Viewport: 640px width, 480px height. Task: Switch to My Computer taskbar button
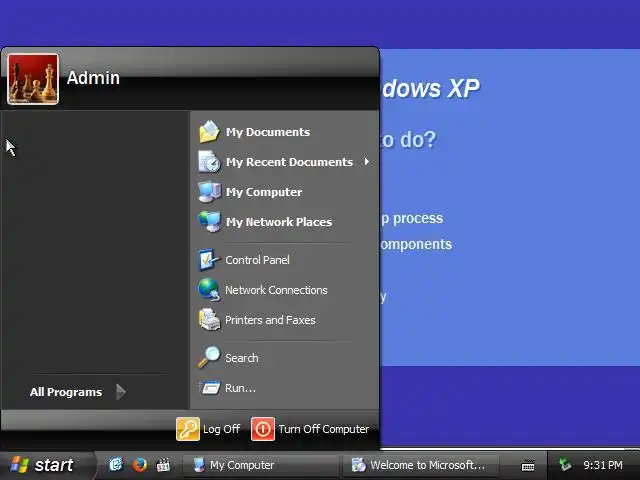260,465
